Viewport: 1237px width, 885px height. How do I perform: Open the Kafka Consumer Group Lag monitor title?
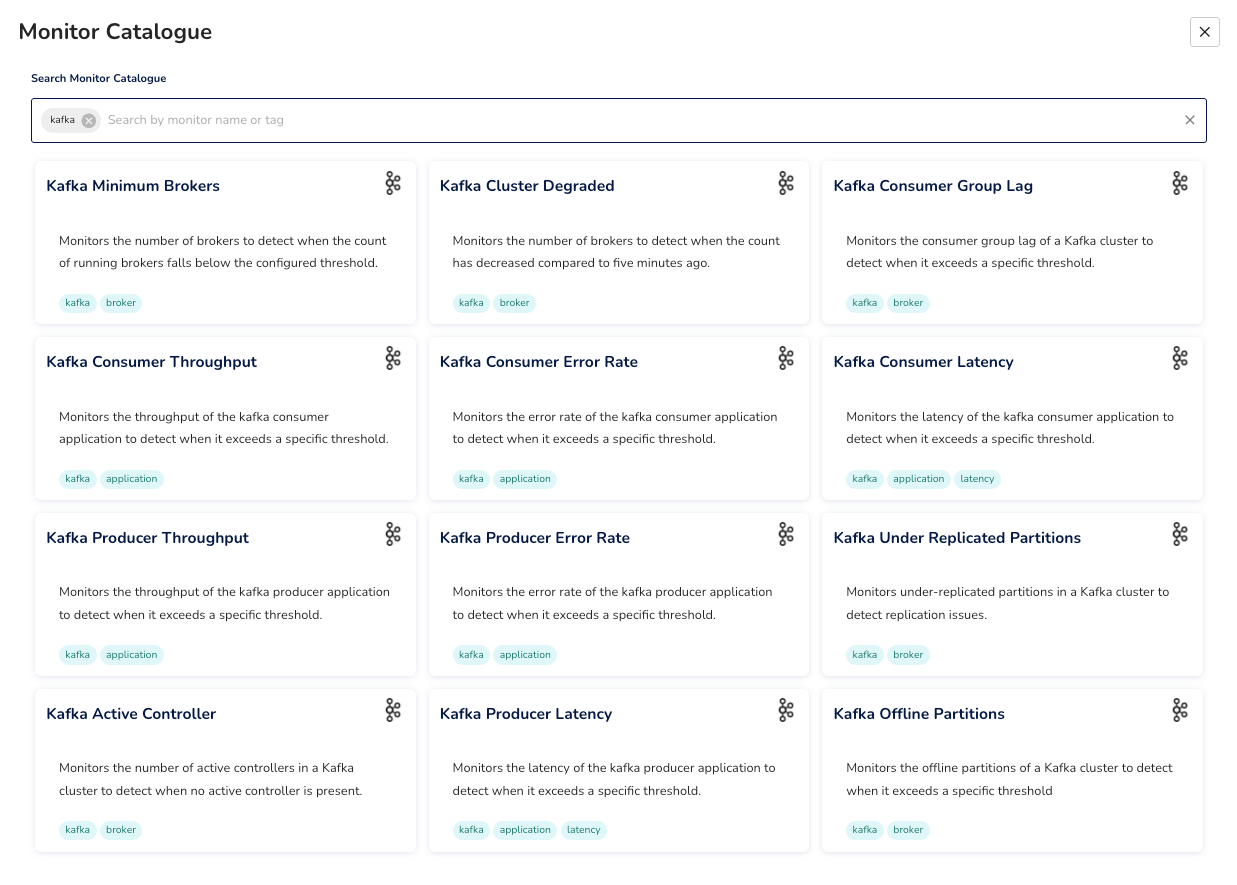pyautogui.click(x=933, y=186)
